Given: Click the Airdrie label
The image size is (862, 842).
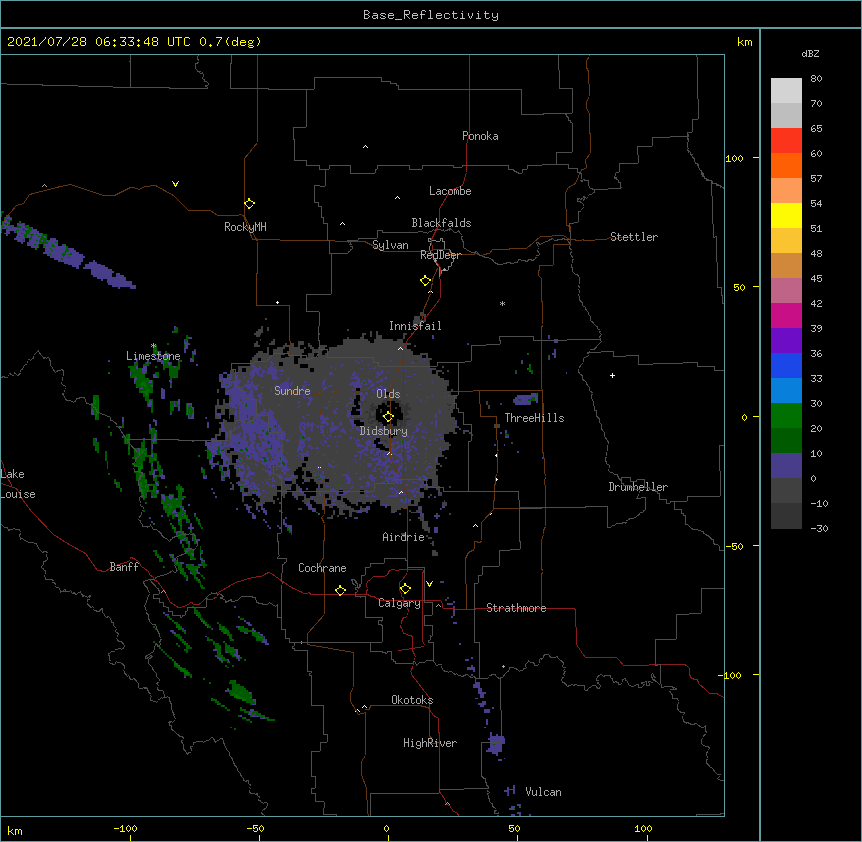Looking at the screenshot, I should [404, 537].
